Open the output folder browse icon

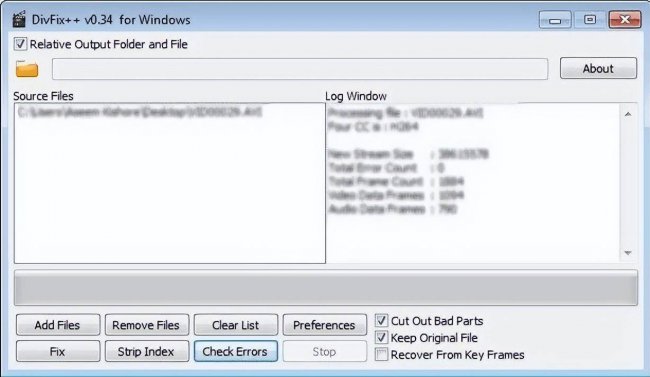pos(27,69)
